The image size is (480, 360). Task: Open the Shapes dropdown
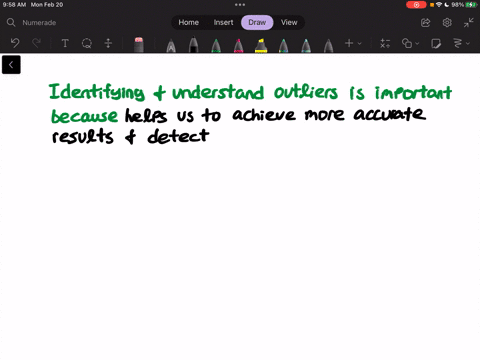point(410,43)
